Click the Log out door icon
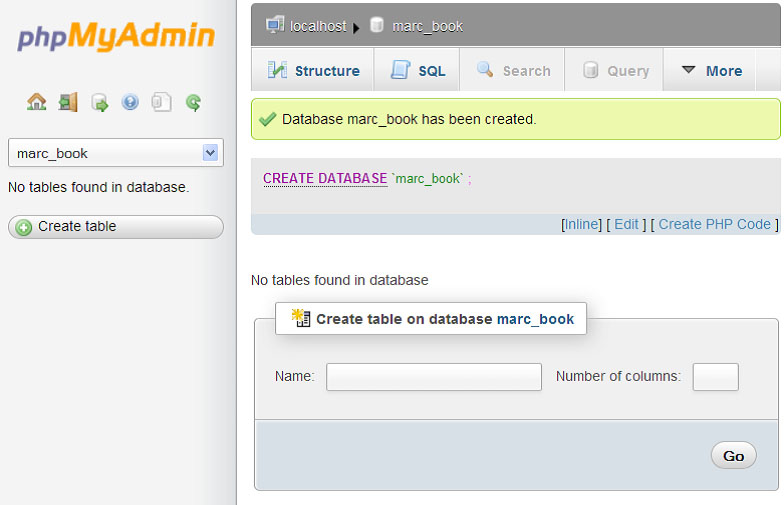This screenshot has height=505, width=784. (x=68, y=102)
